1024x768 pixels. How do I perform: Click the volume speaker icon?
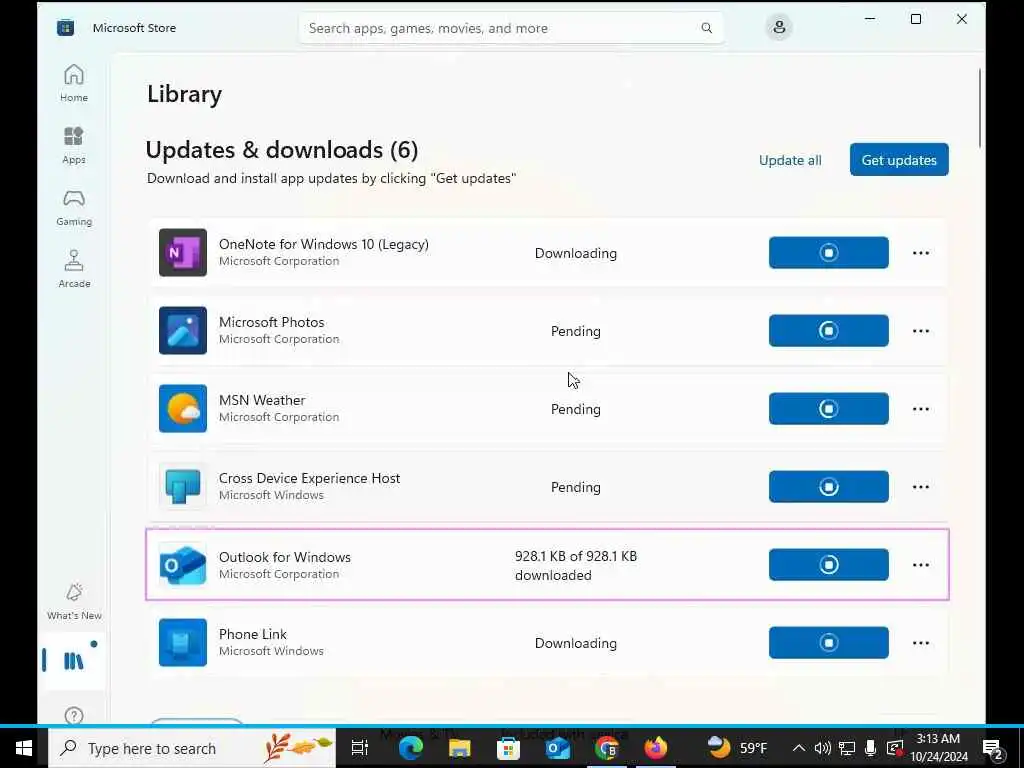pos(823,748)
